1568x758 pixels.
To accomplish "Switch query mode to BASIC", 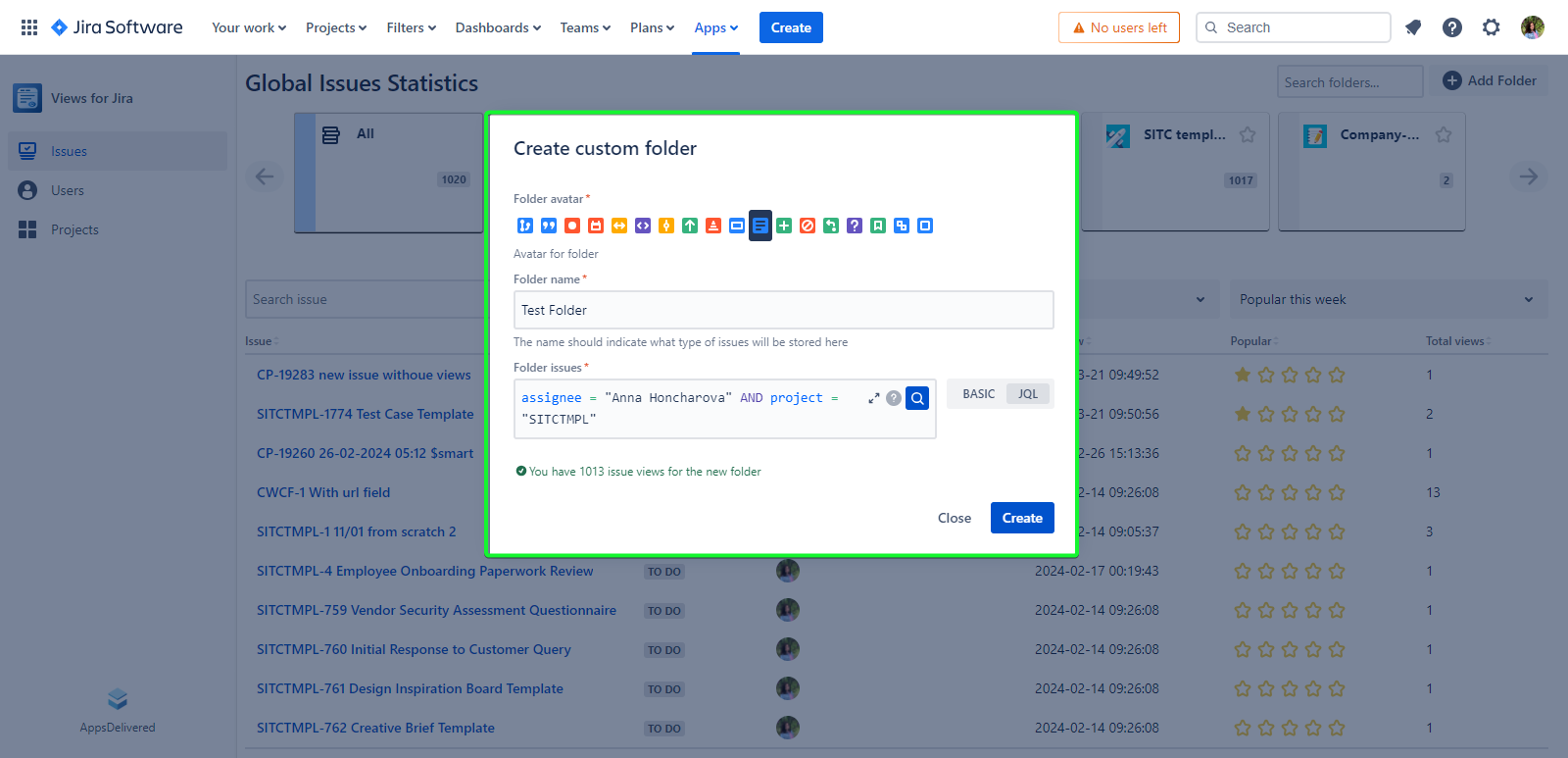I will point(978,394).
